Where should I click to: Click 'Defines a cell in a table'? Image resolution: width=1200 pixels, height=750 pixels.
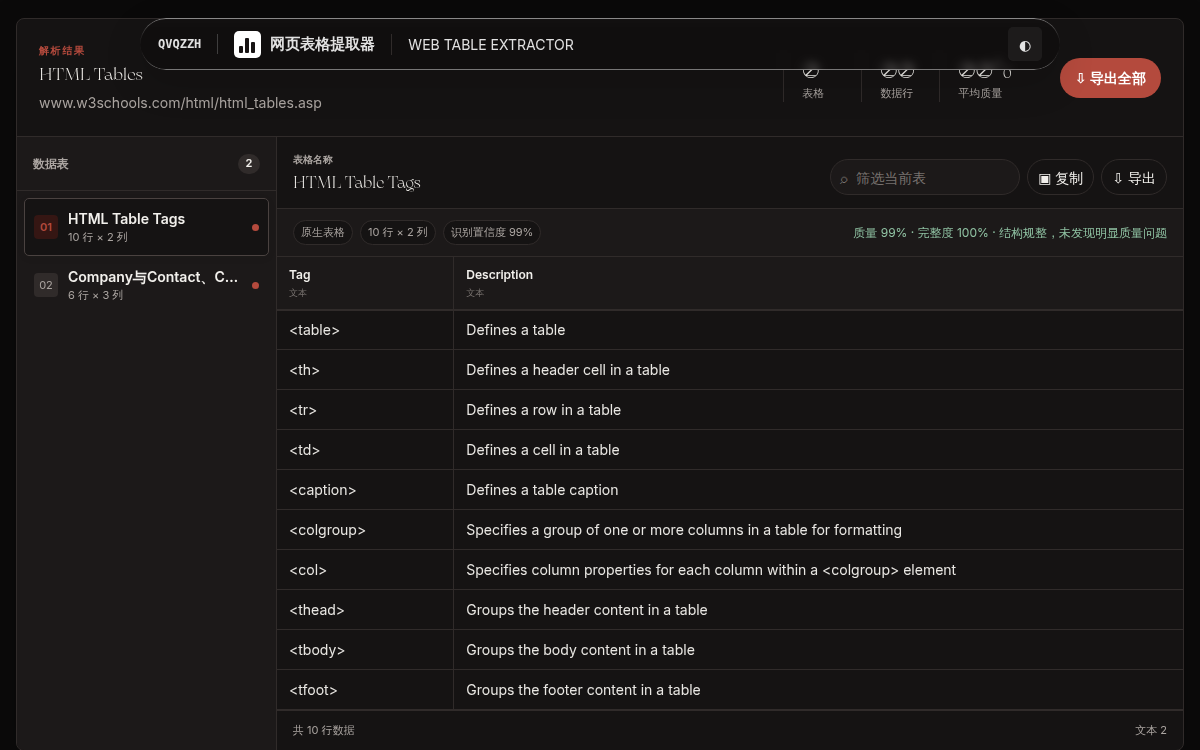click(x=818, y=450)
